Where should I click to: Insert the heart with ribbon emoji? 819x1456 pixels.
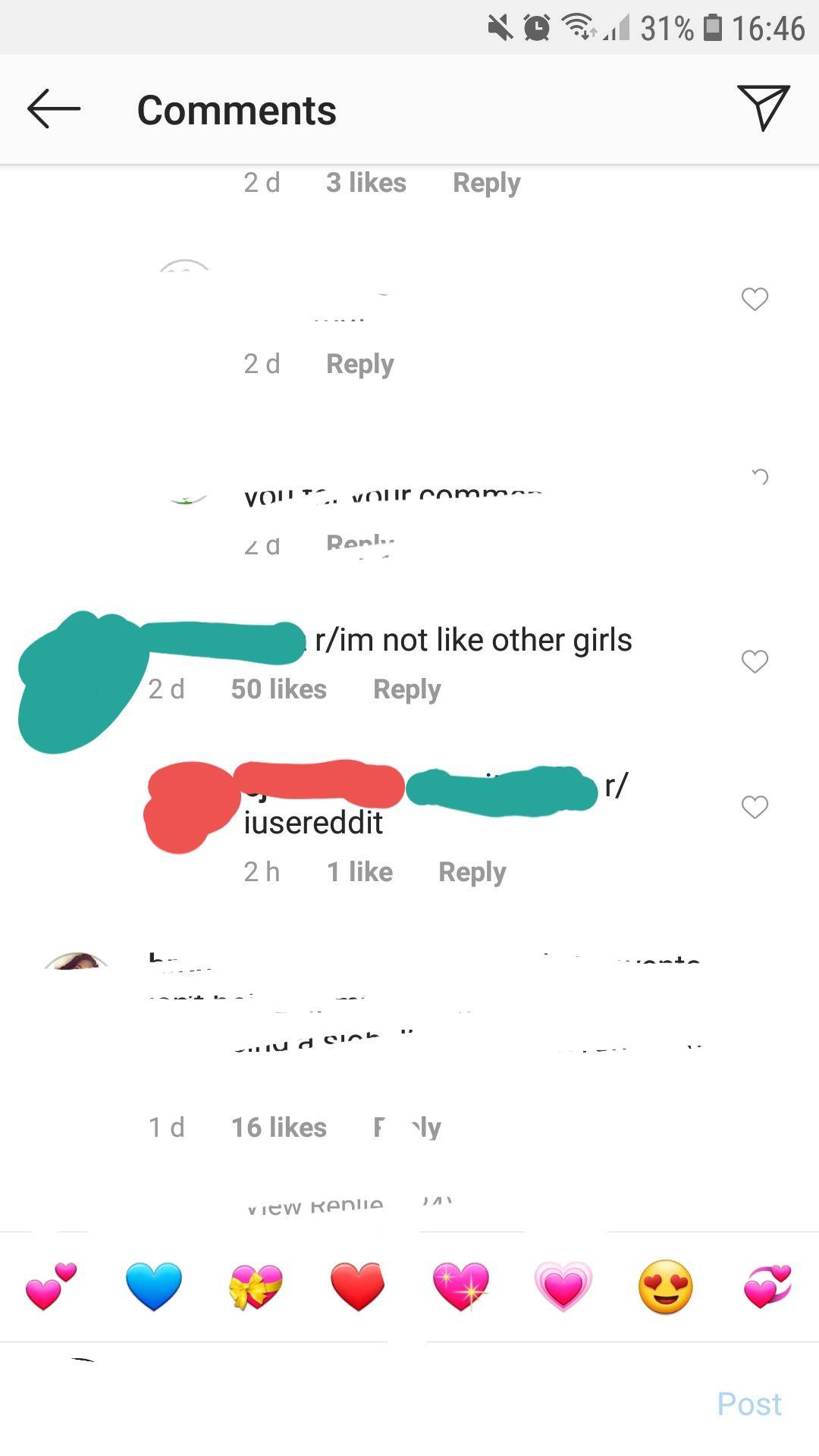click(256, 1286)
